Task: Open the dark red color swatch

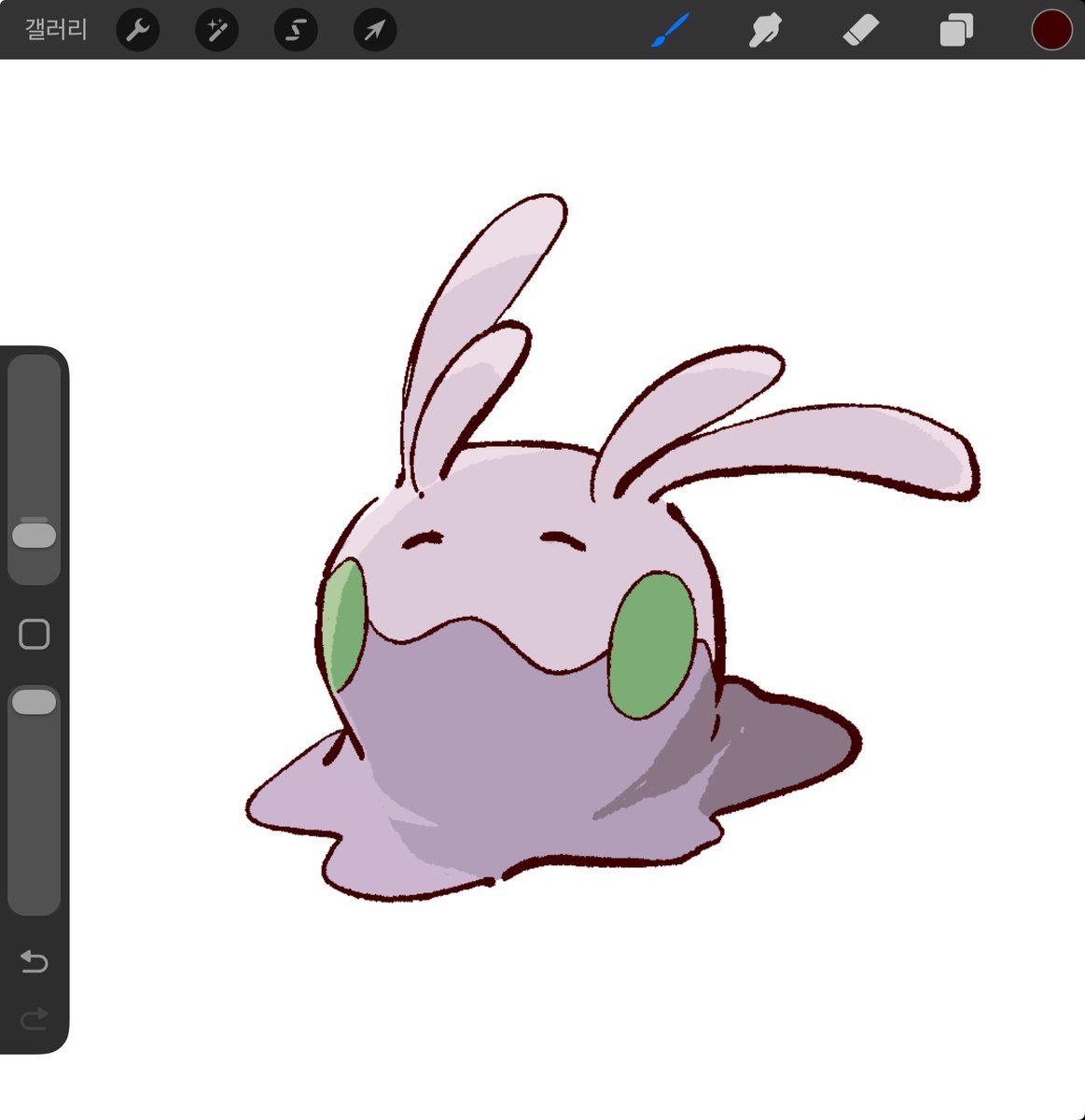Action: (x=1051, y=30)
